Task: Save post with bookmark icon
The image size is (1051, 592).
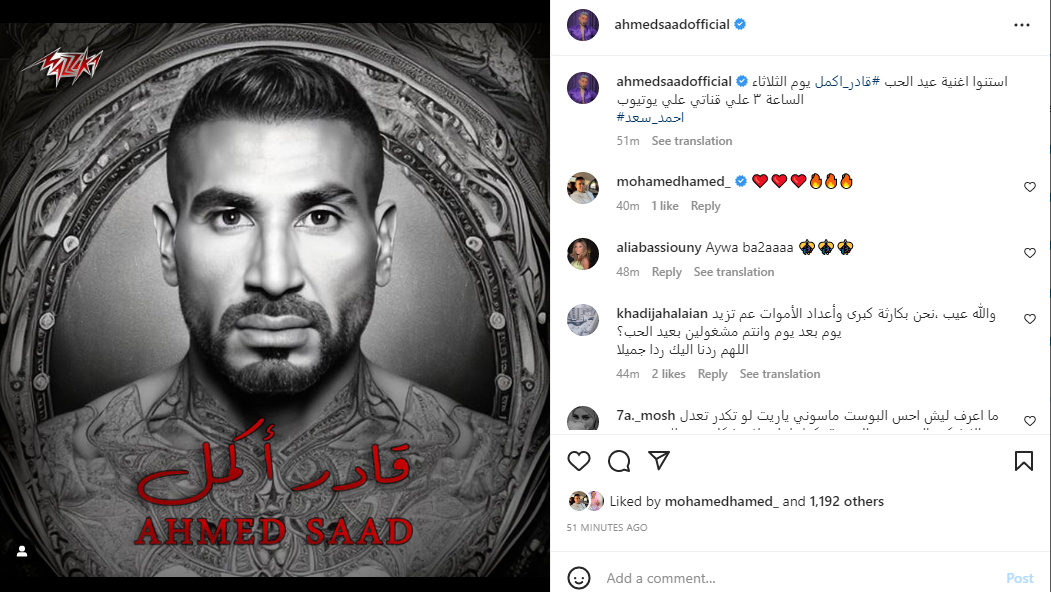Action: tap(1024, 461)
